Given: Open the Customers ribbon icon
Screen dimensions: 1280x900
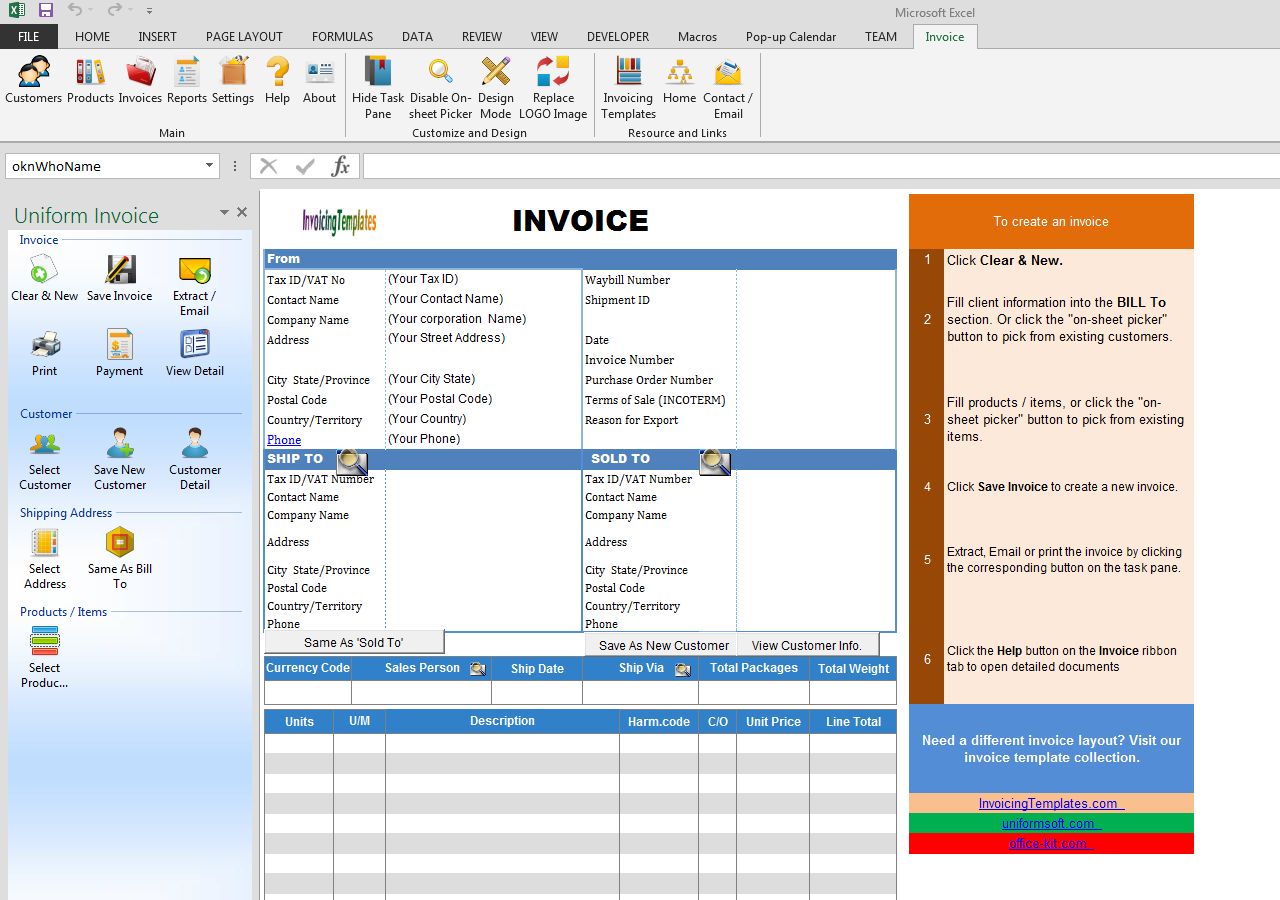Looking at the screenshot, I should [x=33, y=80].
